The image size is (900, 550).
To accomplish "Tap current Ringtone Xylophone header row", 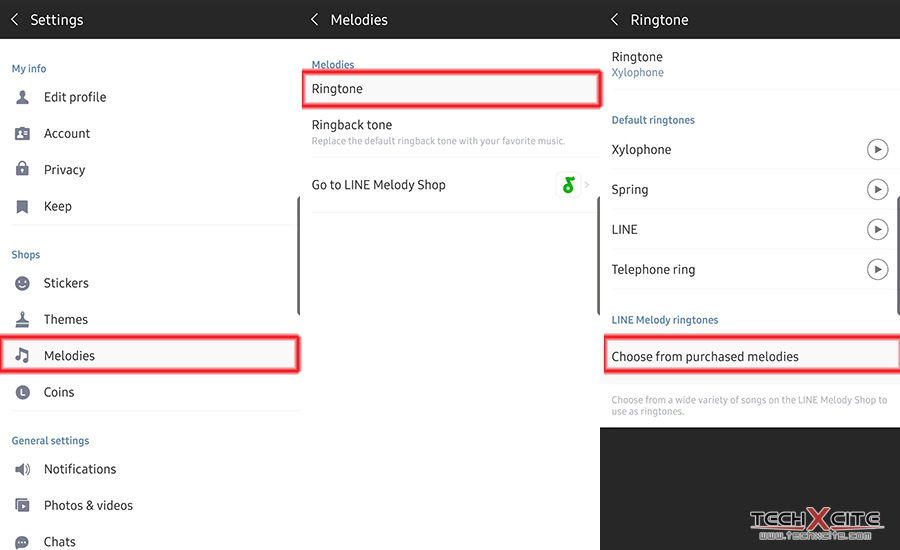I will pyautogui.click(x=752, y=64).
